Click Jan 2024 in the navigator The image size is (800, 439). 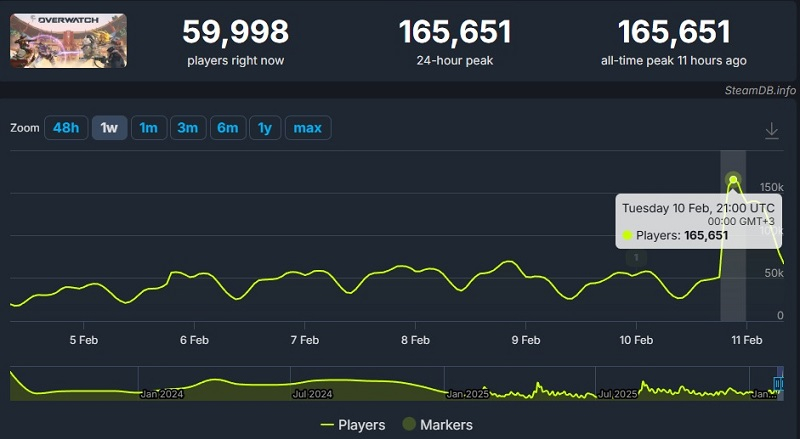[x=161, y=394]
